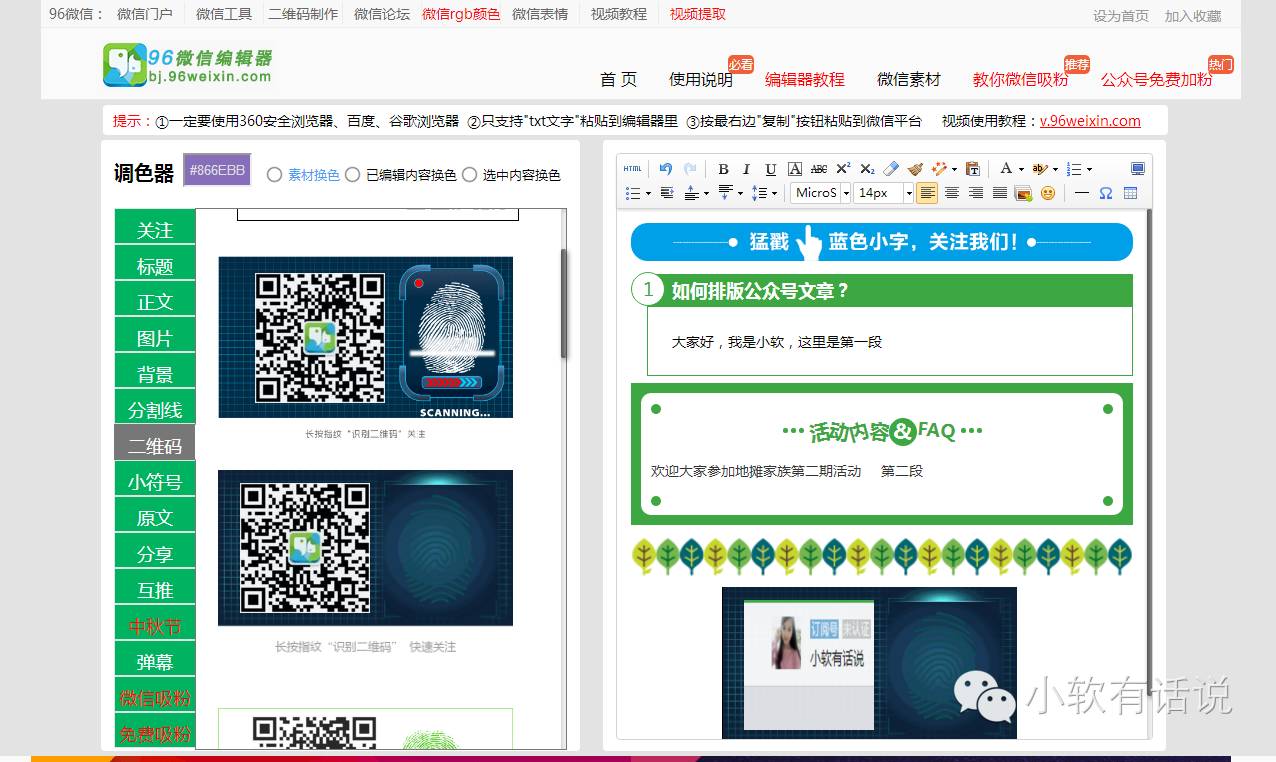Insert special character omega symbol
Screen dimensions: 1276x762
[x=1106, y=193]
